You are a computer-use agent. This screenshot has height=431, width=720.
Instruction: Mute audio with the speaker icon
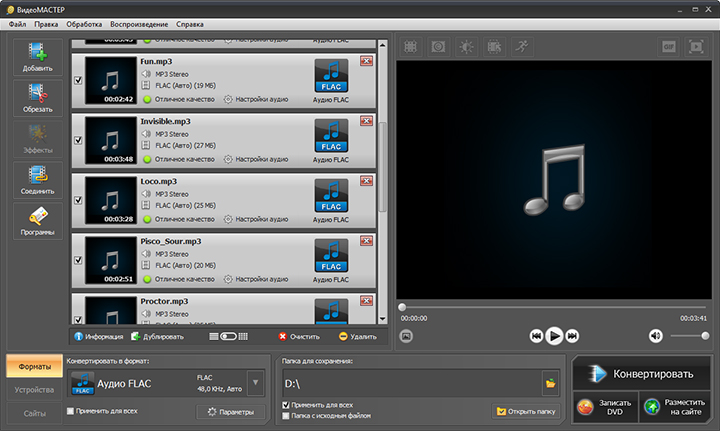(x=655, y=336)
